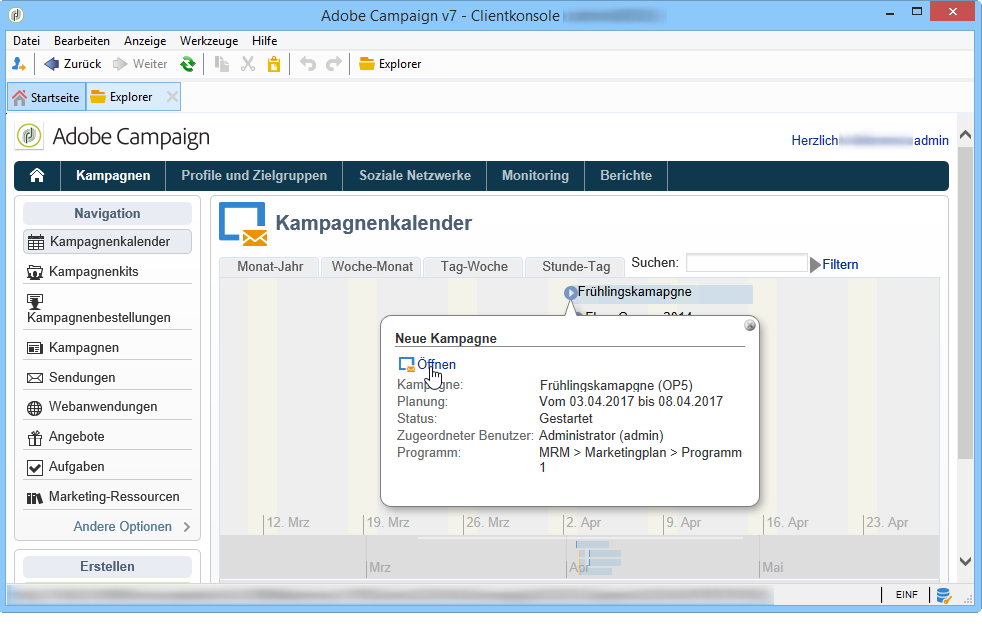
Task: Click the admin user link
Action: point(931,140)
